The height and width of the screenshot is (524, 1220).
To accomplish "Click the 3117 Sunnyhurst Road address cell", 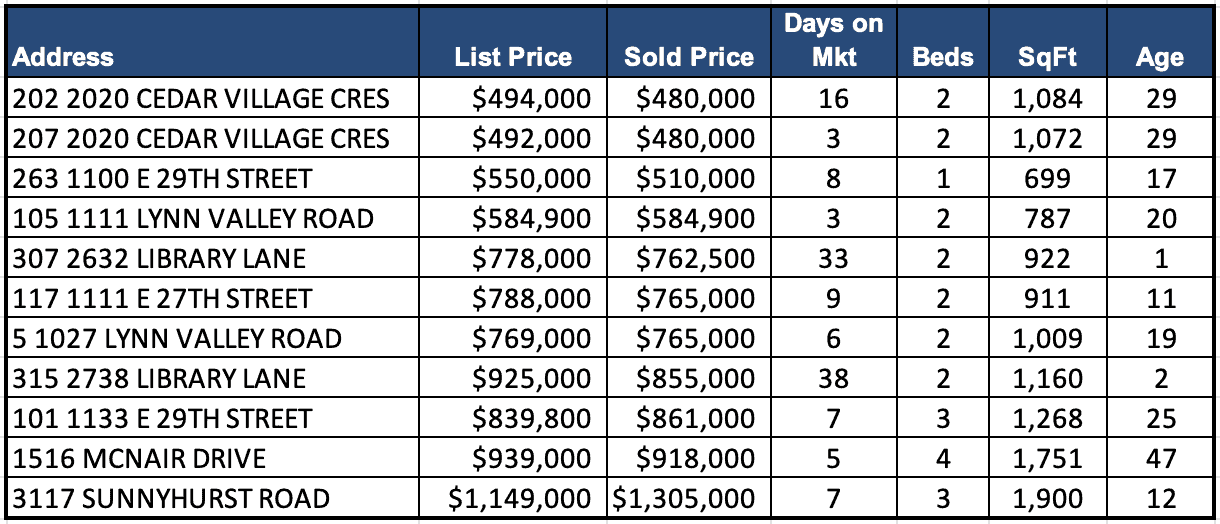I will coord(171,498).
